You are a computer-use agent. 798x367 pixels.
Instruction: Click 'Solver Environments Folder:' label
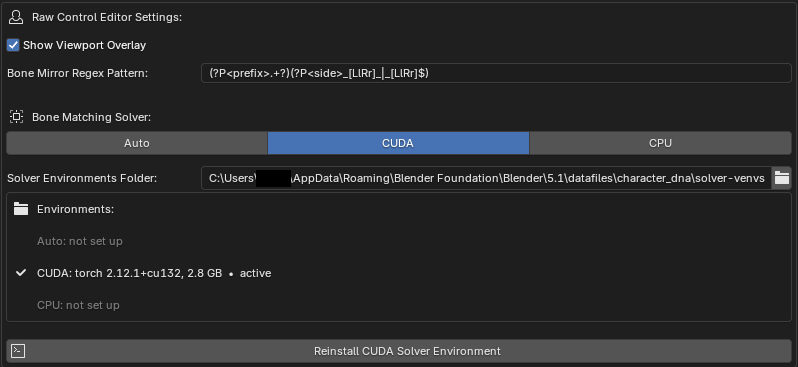[82, 179]
